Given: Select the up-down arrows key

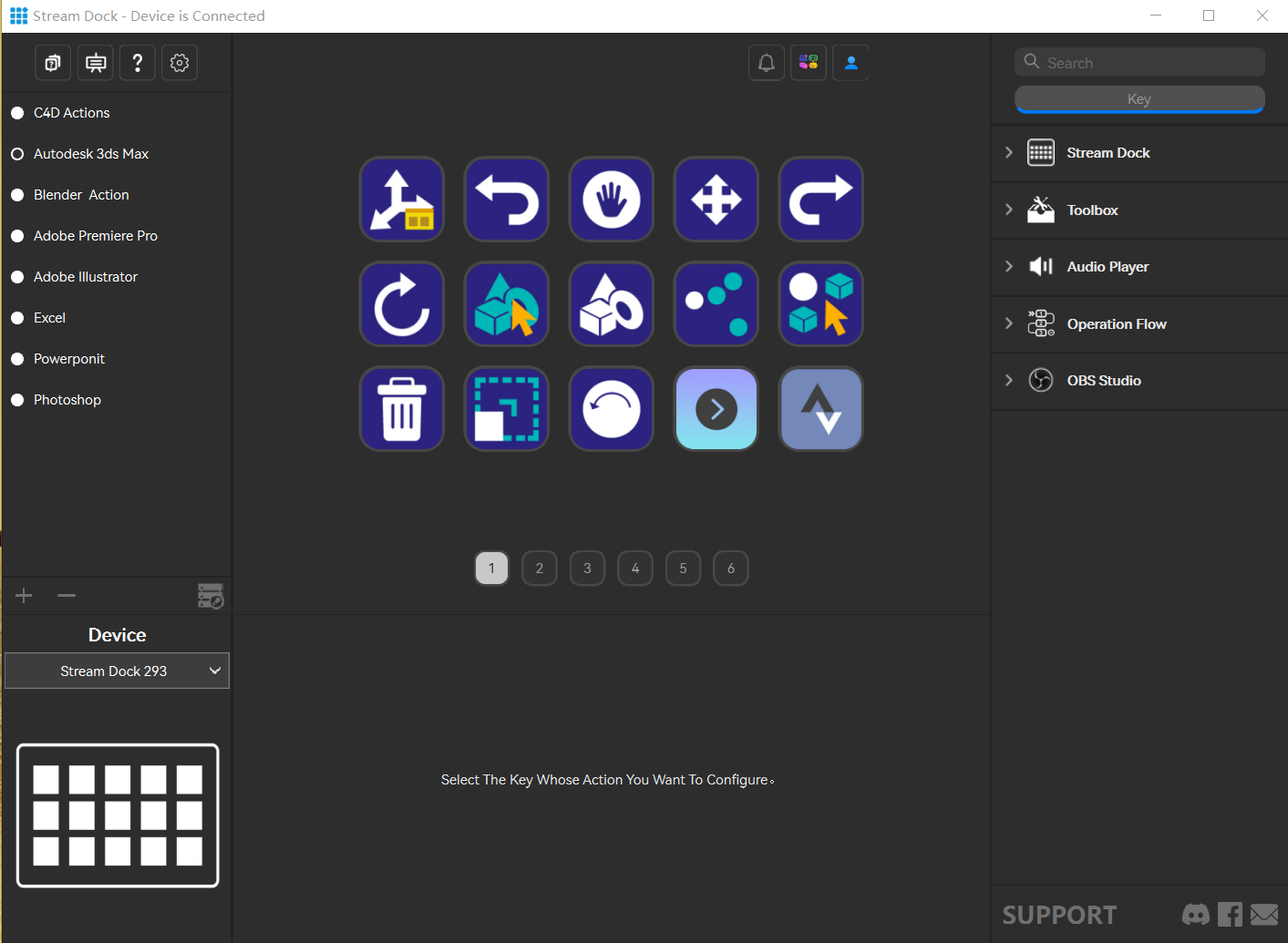Looking at the screenshot, I should click(821, 409).
